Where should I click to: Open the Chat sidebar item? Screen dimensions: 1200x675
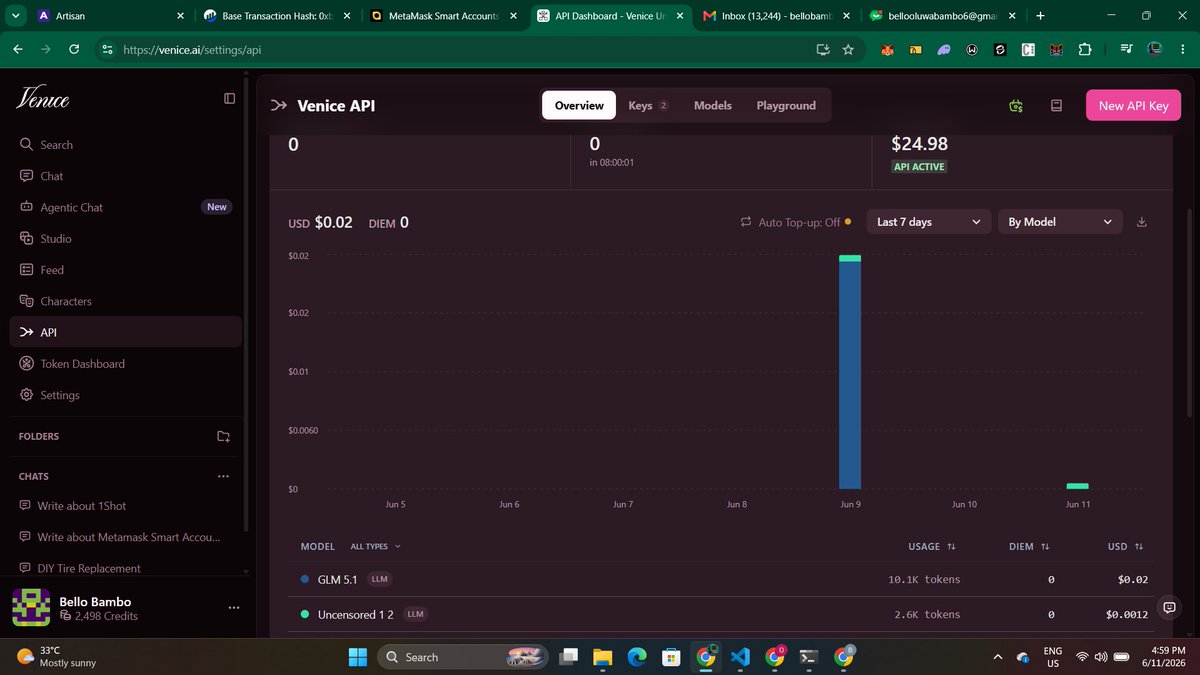click(125, 176)
